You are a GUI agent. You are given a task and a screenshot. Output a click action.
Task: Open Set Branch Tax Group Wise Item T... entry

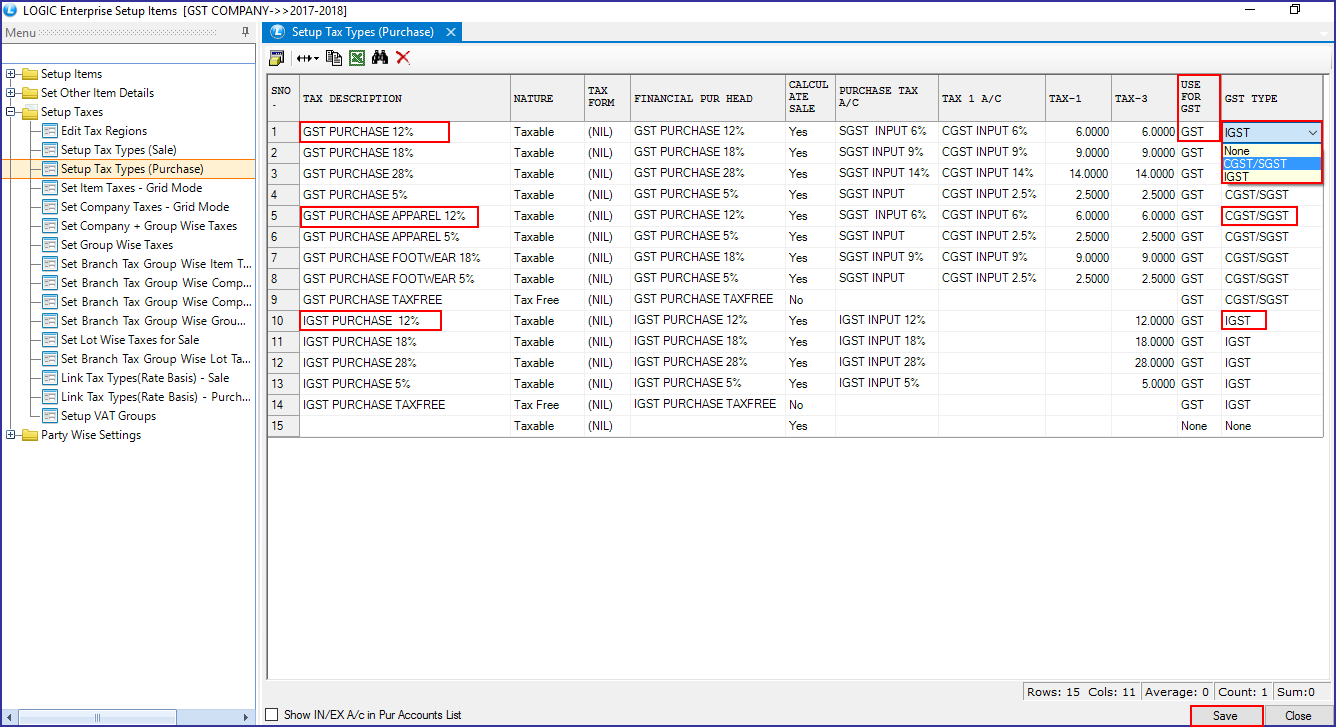(156, 264)
